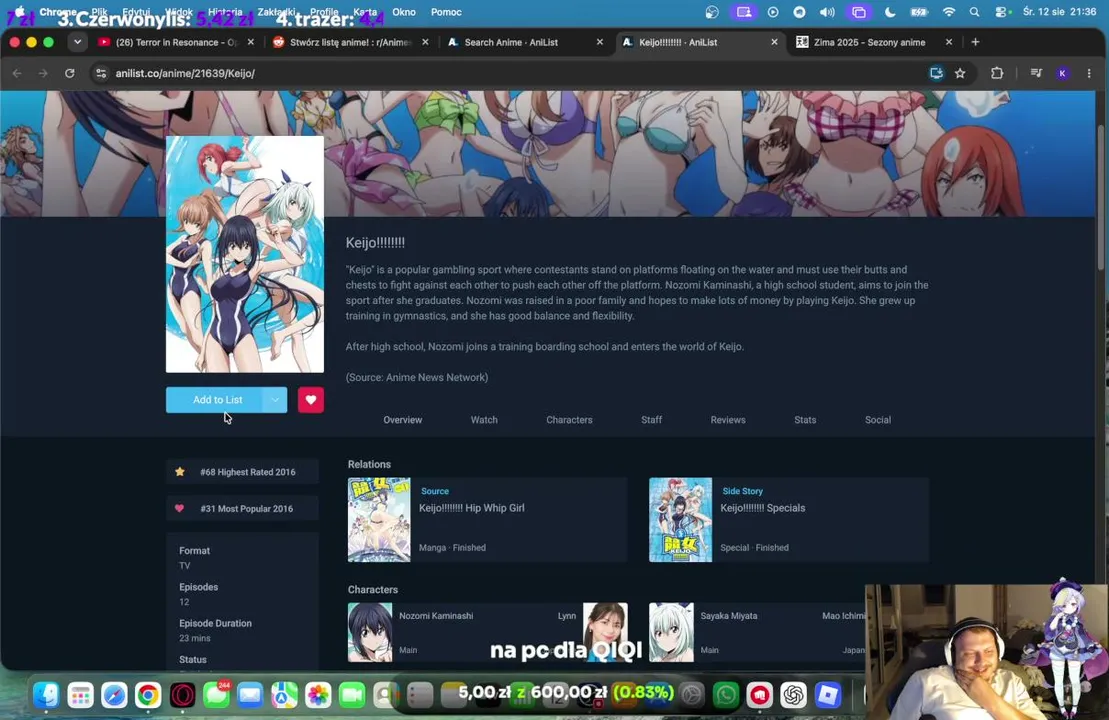Click the install app icon in address bar
The width and height of the screenshot is (1109, 720).
coord(936,73)
